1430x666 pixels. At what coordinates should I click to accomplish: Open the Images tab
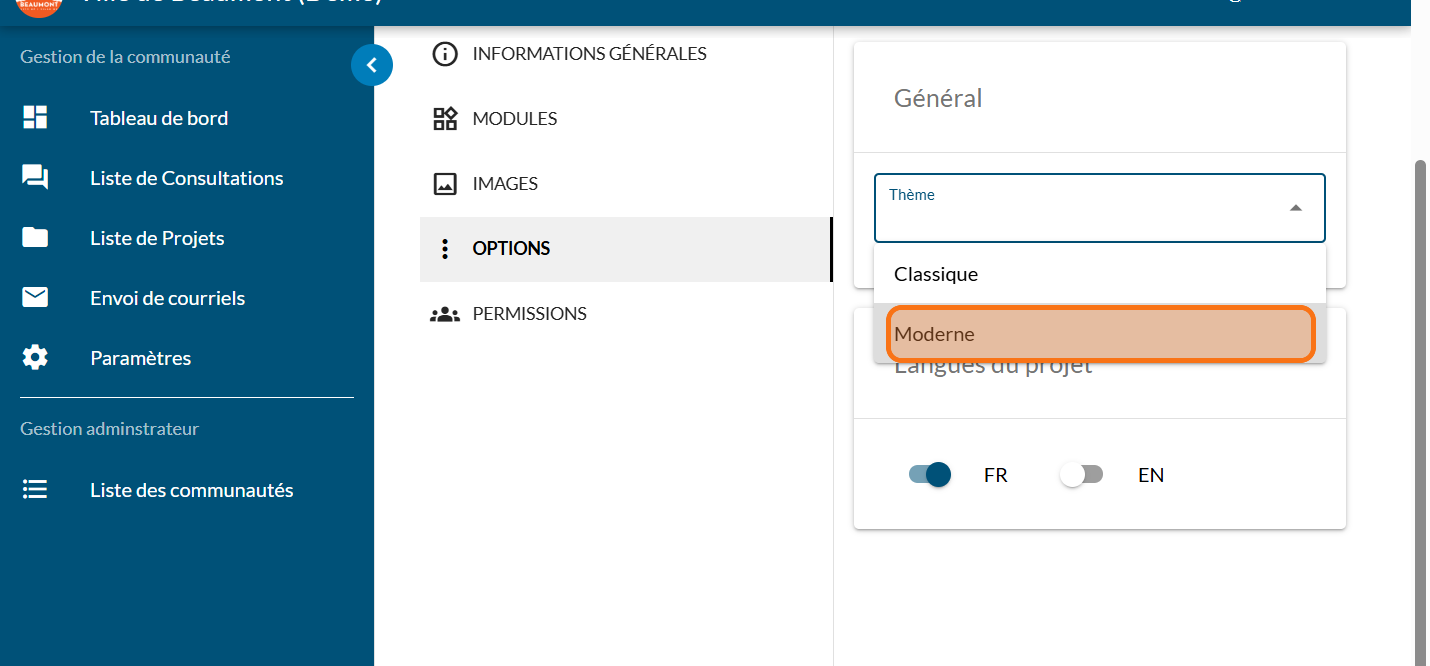pos(505,184)
